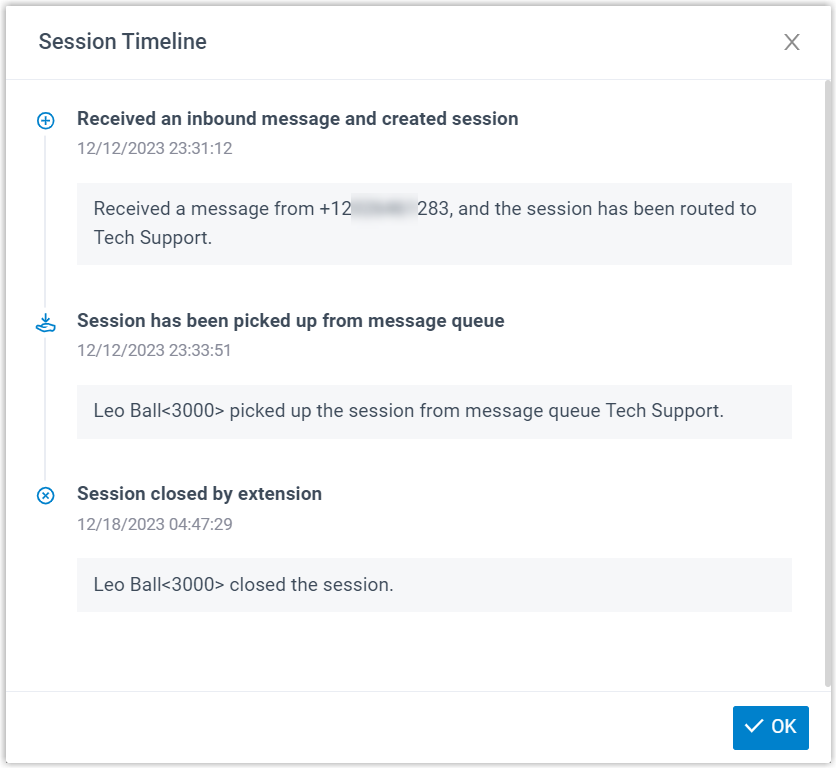The height and width of the screenshot is (769, 837).
Task: Click the plus circle session created icon
Action: tap(45, 121)
